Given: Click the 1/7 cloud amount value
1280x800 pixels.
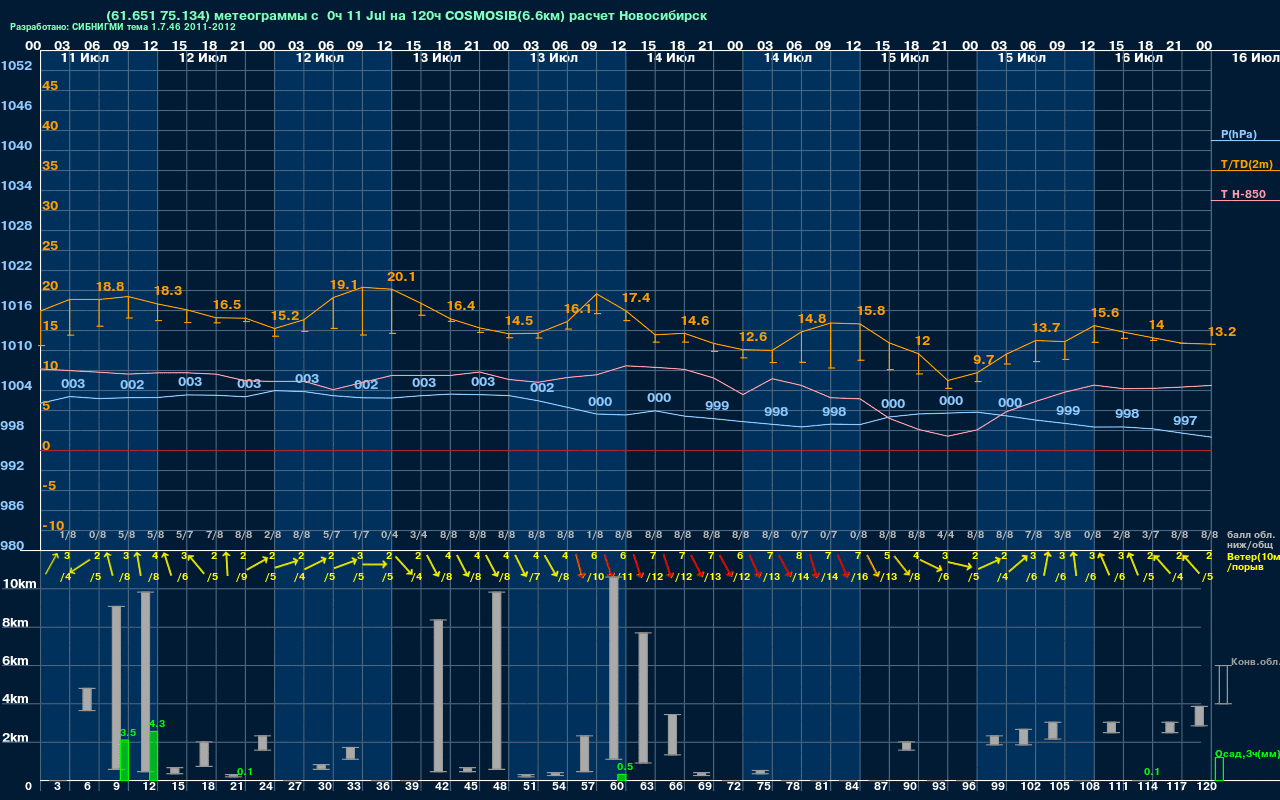Looking at the screenshot, I should 360,535.
